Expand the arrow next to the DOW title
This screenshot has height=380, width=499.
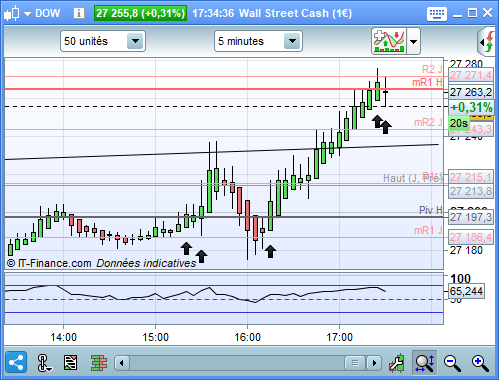coord(27,14)
